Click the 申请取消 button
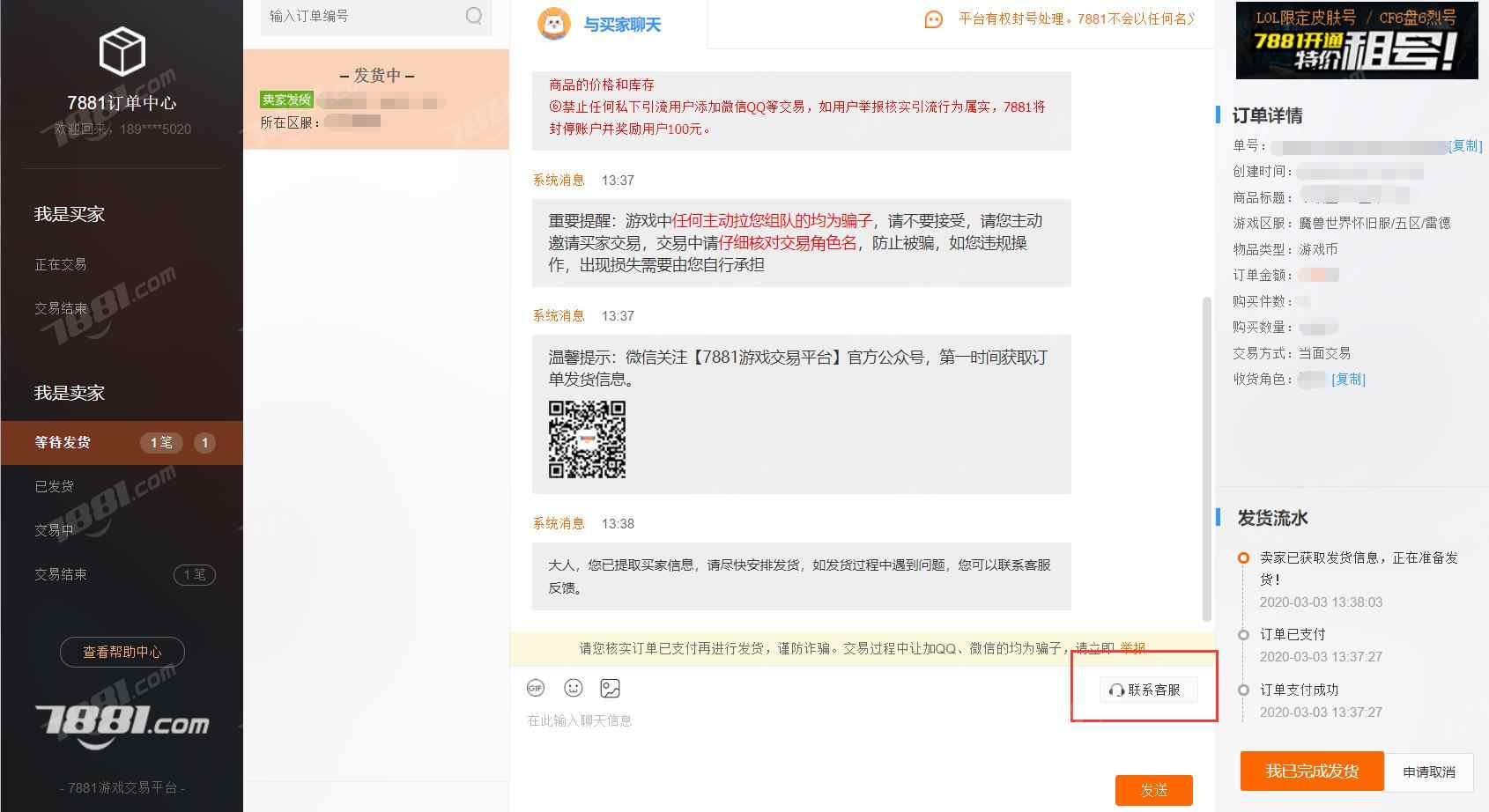Viewport: 1489px width, 812px height. pos(1429,771)
